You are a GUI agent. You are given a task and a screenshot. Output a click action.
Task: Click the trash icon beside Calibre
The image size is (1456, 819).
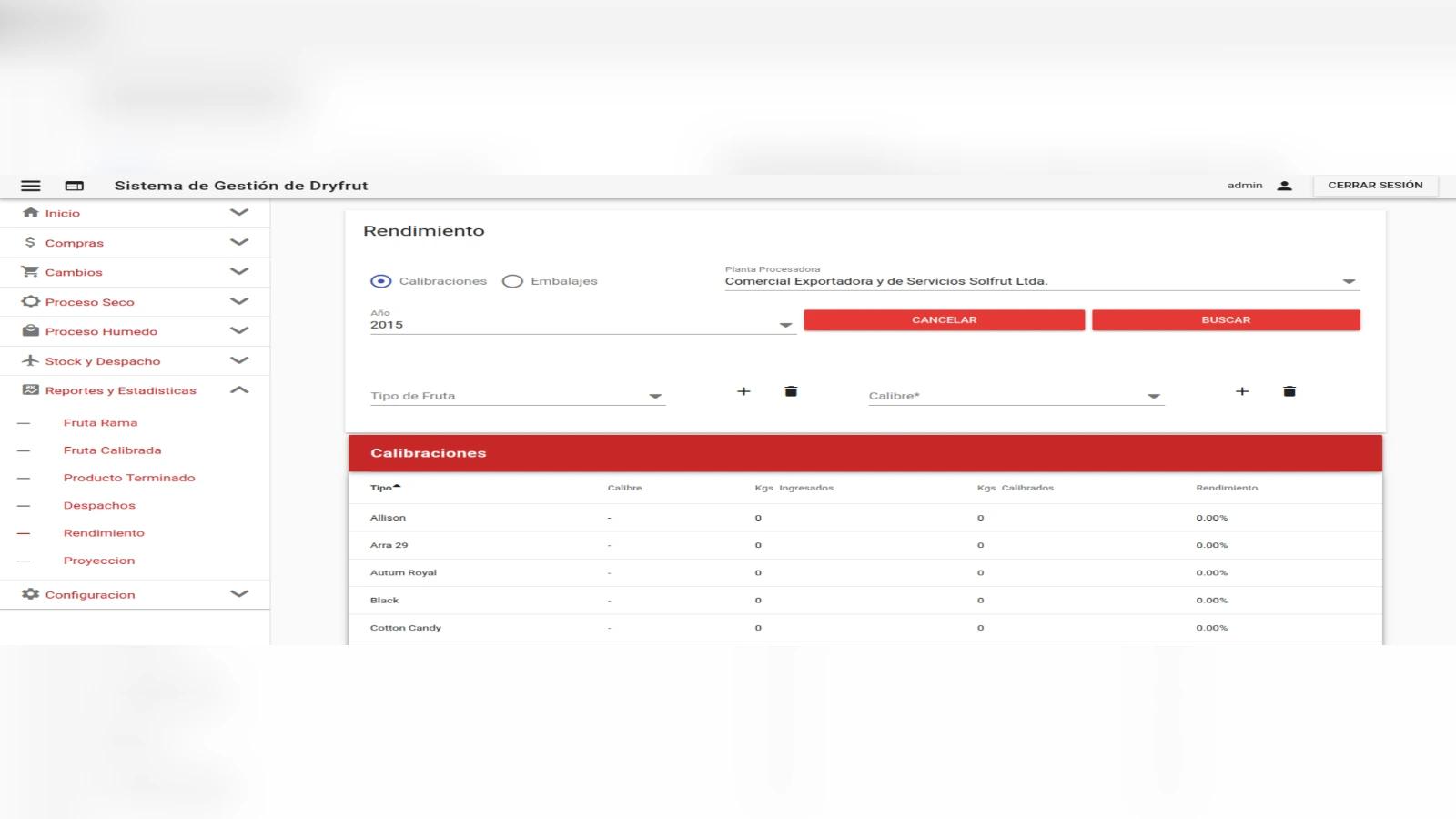pyautogui.click(x=1289, y=391)
